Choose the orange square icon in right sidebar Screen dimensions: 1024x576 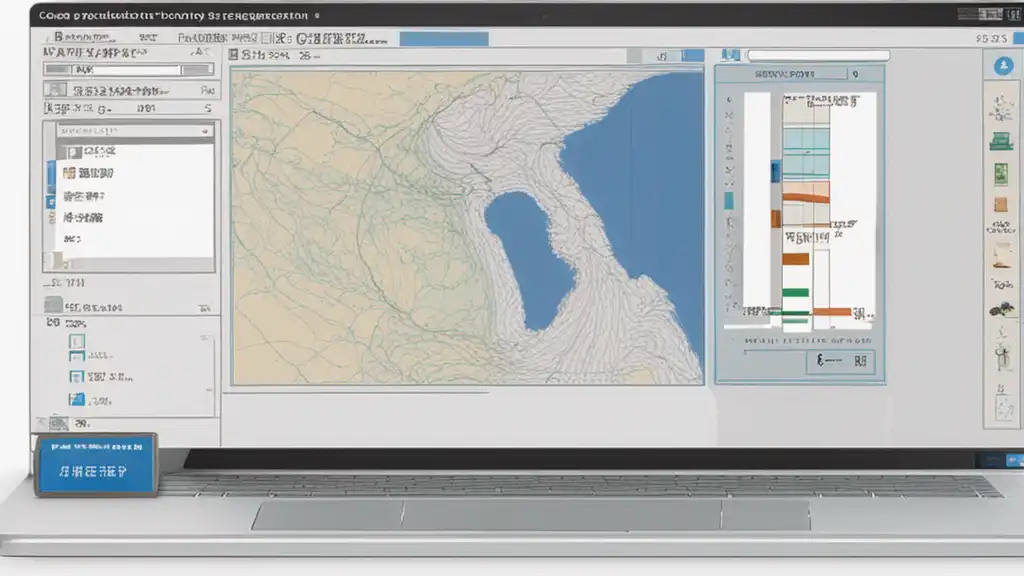tap(1000, 204)
